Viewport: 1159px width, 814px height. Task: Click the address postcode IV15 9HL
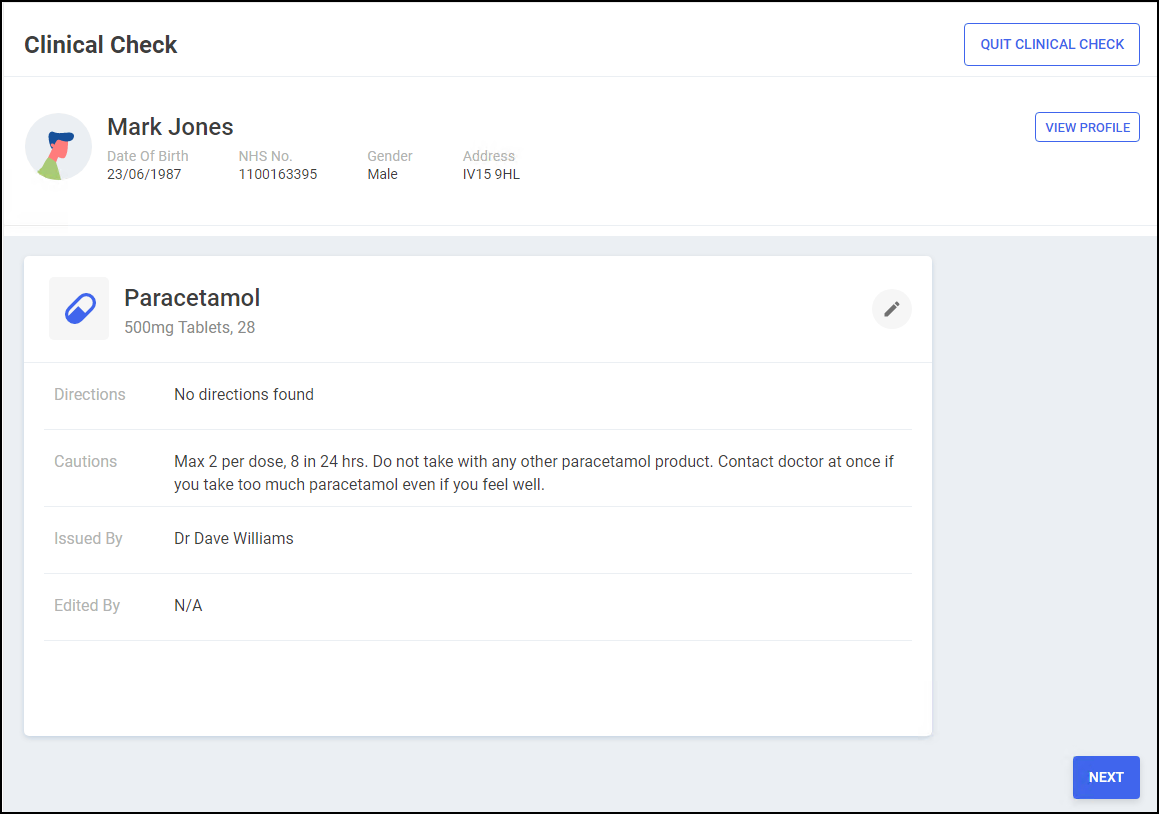point(491,174)
